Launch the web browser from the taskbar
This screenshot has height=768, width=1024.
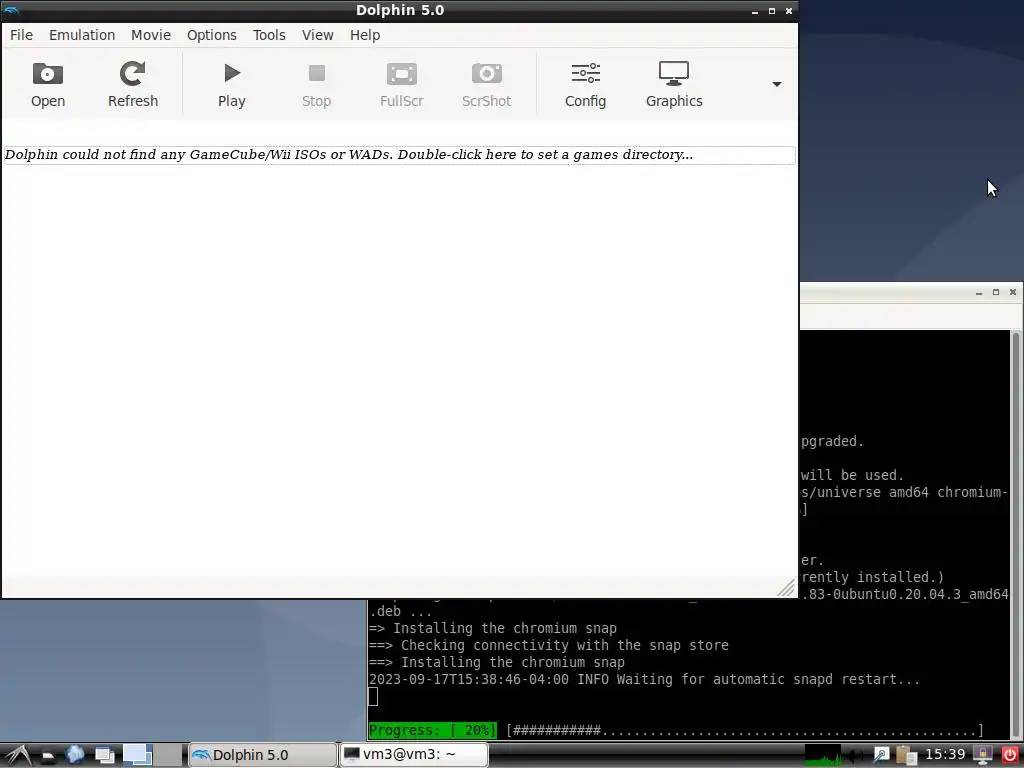75,755
